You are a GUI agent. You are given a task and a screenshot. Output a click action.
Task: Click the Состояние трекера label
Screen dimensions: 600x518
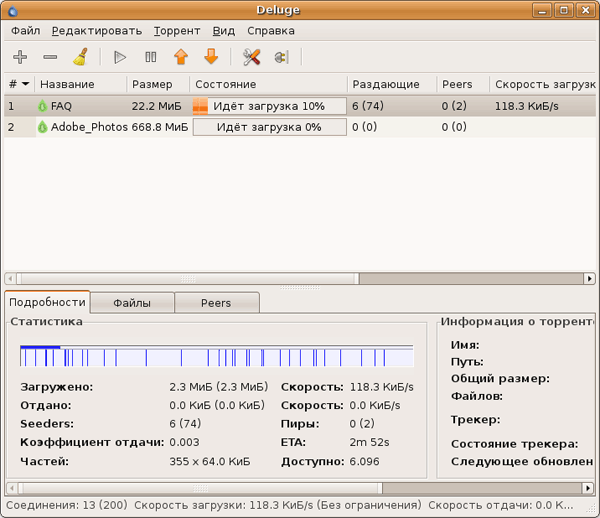515,444
